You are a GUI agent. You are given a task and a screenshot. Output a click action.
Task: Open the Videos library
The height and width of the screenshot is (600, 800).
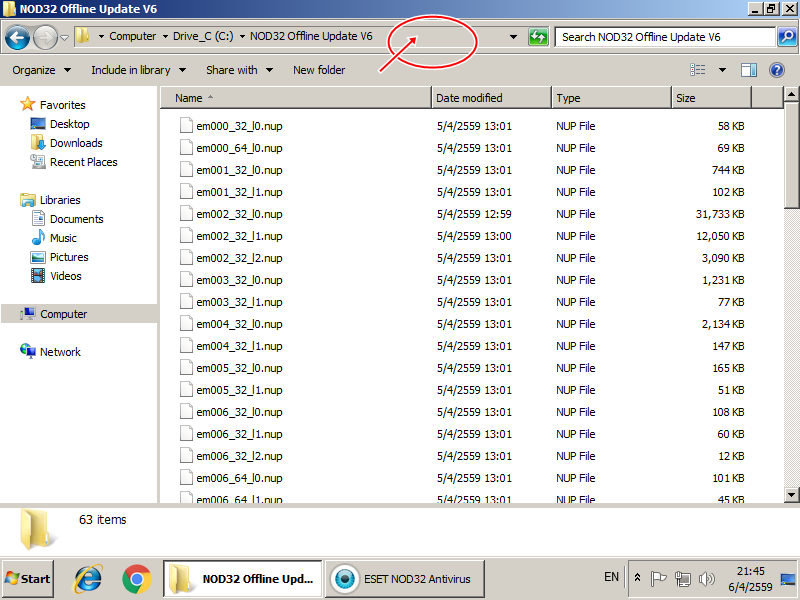point(65,276)
